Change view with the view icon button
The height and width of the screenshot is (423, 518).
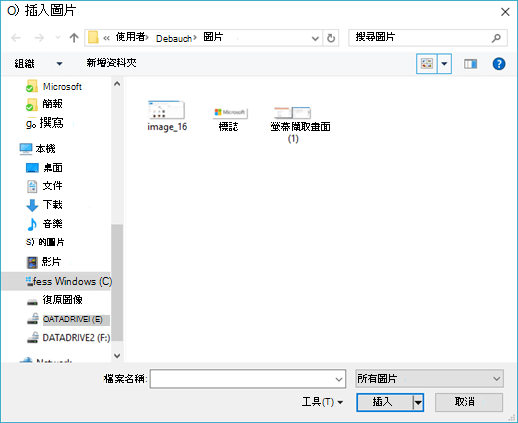pos(427,63)
